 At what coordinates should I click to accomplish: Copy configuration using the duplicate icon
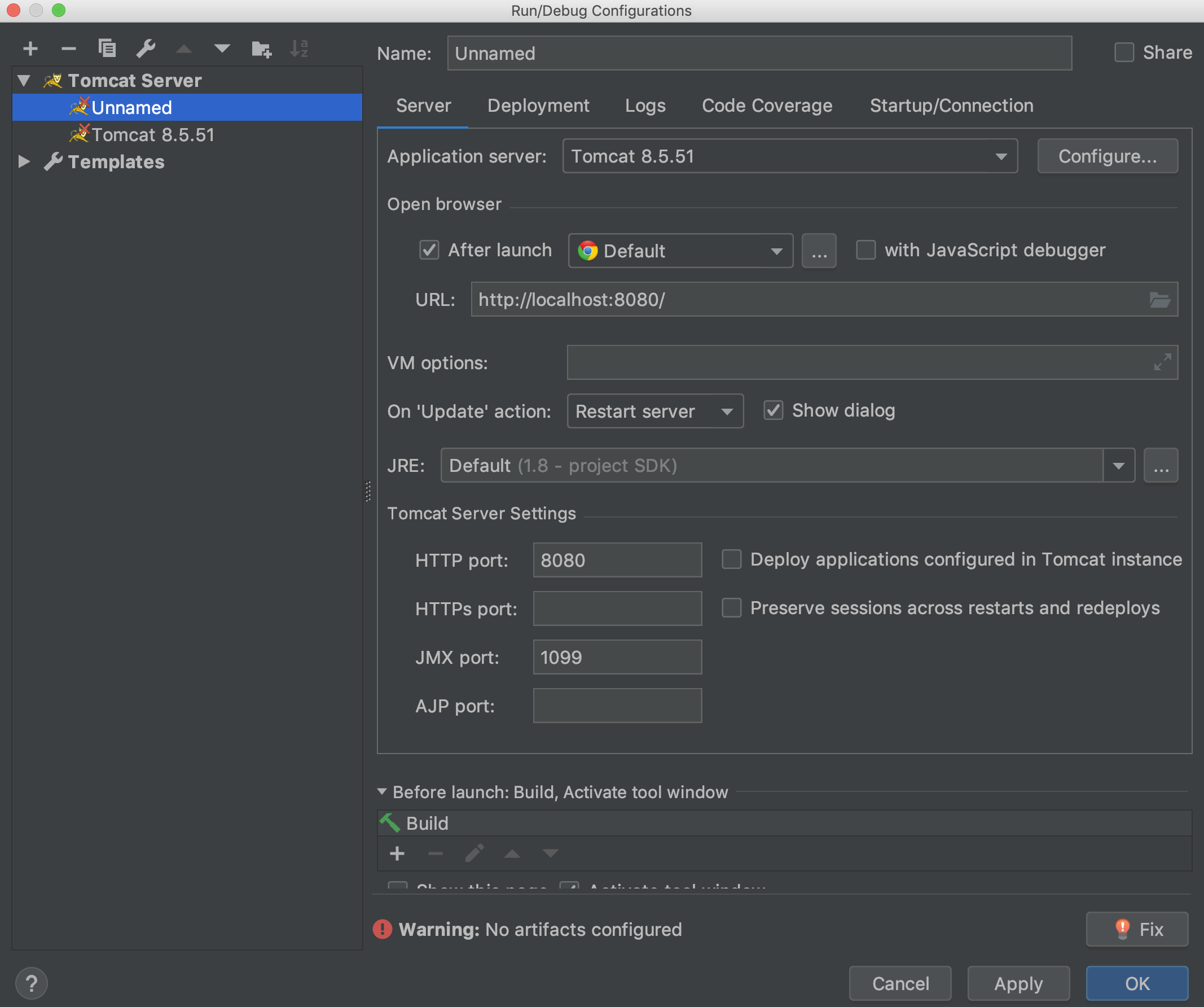pyautogui.click(x=107, y=49)
